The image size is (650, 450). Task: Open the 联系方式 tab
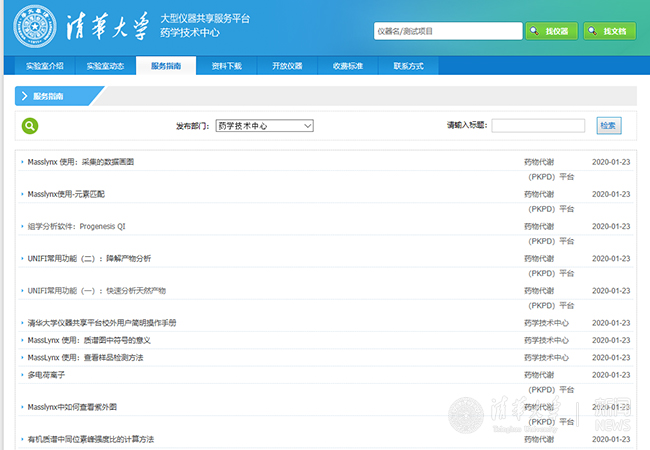(x=408, y=66)
